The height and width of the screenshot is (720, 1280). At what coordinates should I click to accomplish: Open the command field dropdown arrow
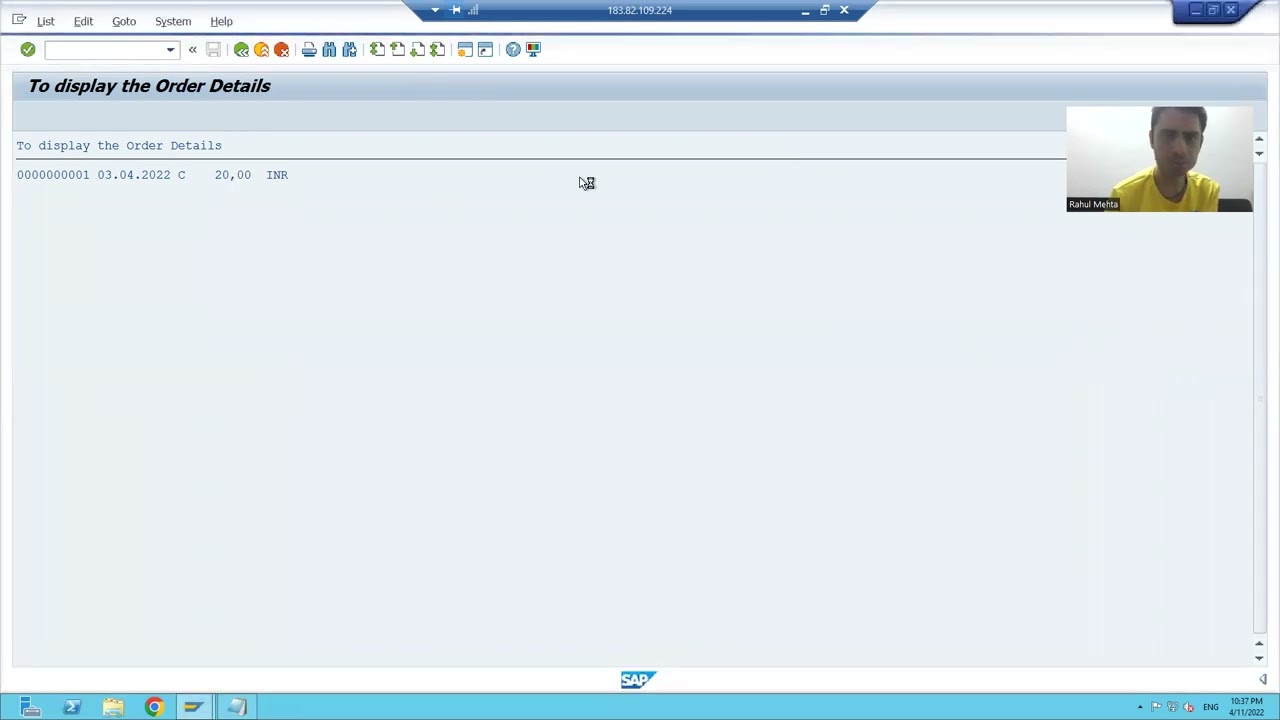pyautogui.click(x=170, y=49)
